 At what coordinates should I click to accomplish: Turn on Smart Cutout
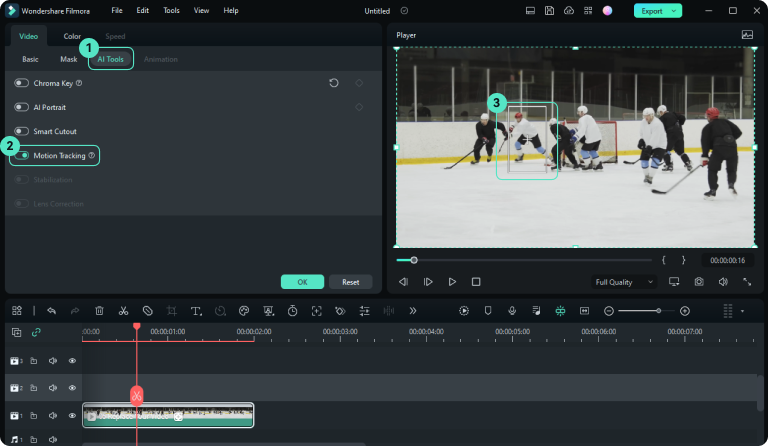pyautogui.click(x=22, y=131)
